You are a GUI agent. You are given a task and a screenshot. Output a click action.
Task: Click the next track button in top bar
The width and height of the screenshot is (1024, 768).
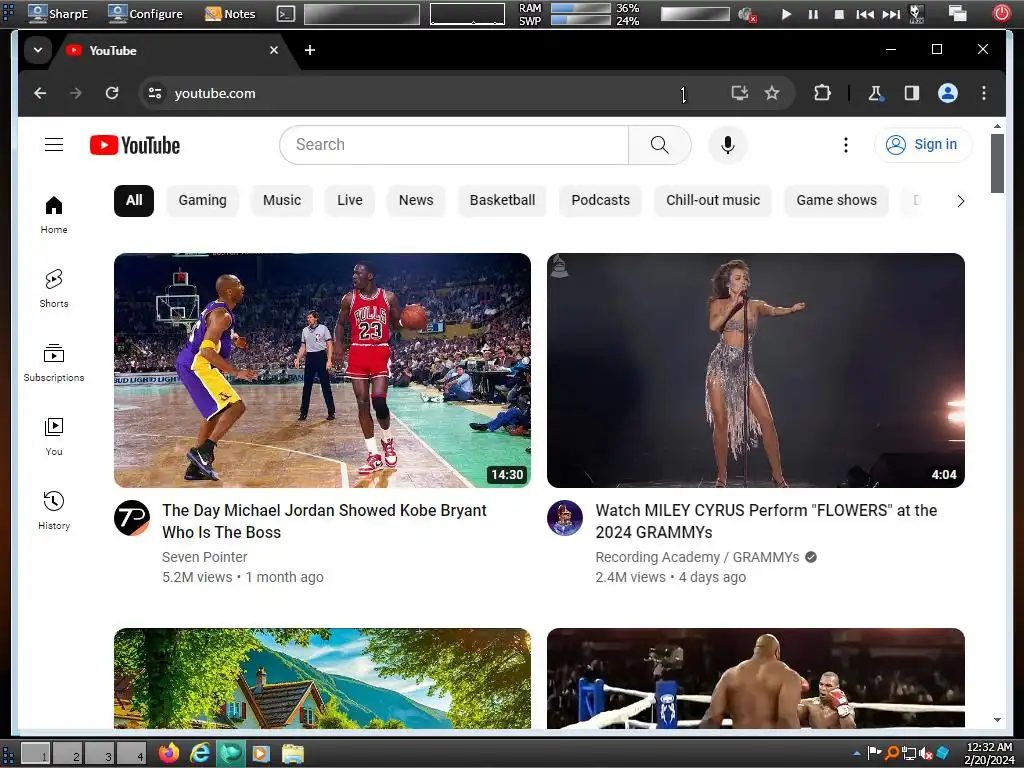click(891, 14)
